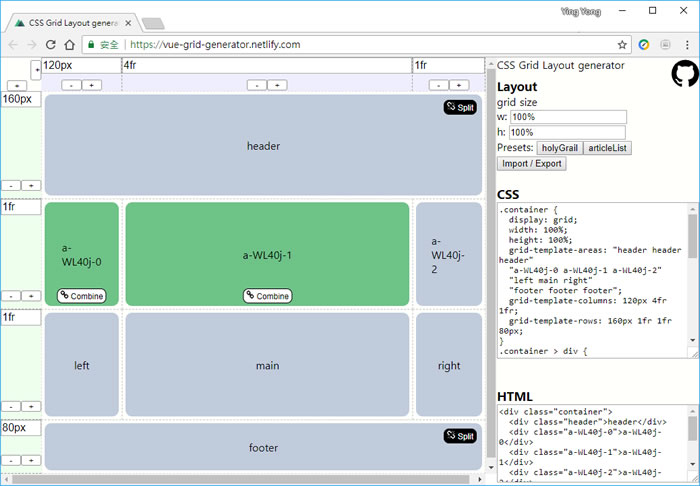Click plus button under 4fr column

pyautogui.click(x=277, y=85)
